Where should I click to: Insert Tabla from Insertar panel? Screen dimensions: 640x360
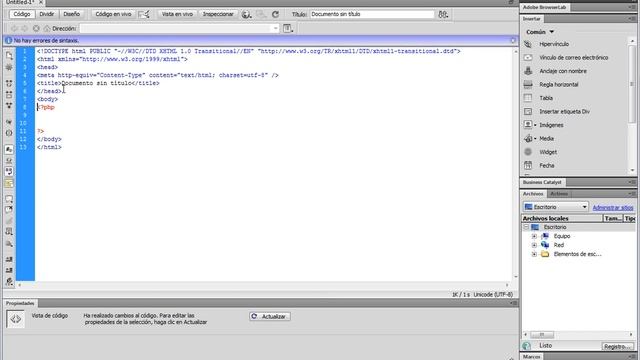[546, 98]
